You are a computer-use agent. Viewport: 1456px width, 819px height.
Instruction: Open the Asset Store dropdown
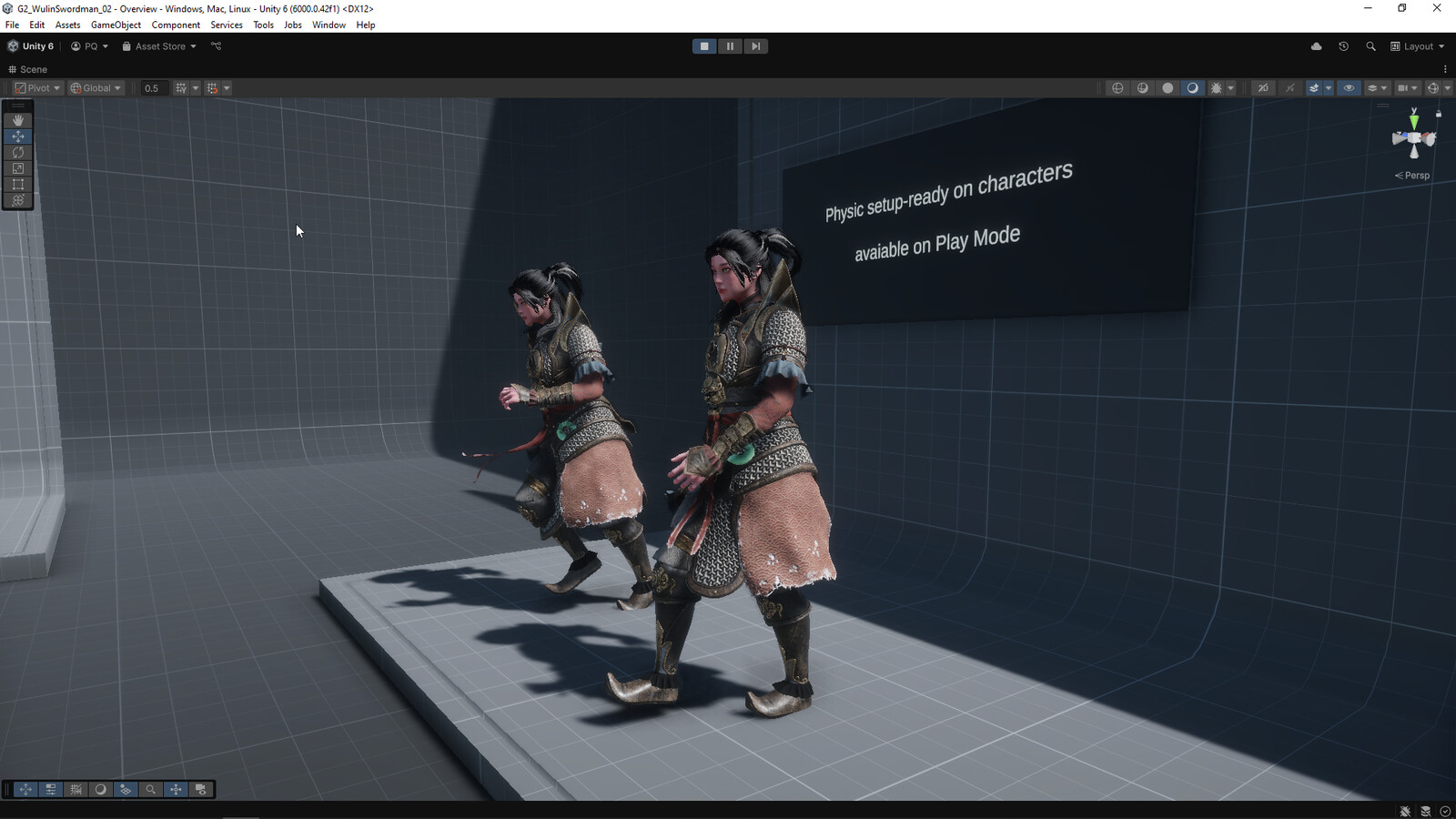[x=159, y=46]
